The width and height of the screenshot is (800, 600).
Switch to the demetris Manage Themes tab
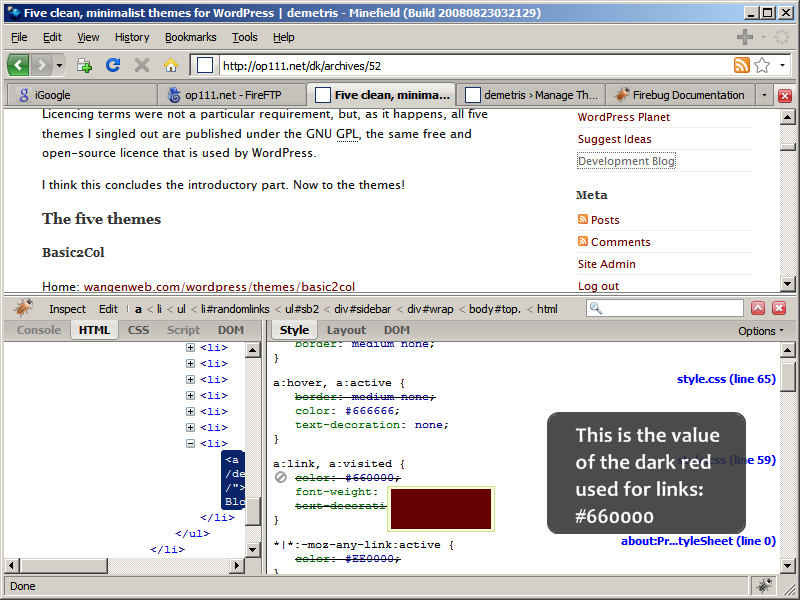pyautogui.click(x=530, y=95)
